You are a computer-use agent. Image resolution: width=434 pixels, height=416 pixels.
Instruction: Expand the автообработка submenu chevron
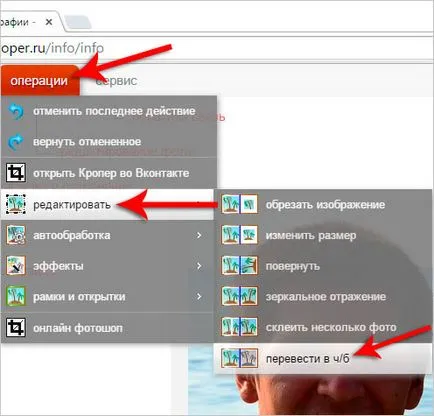coord(199,235)
